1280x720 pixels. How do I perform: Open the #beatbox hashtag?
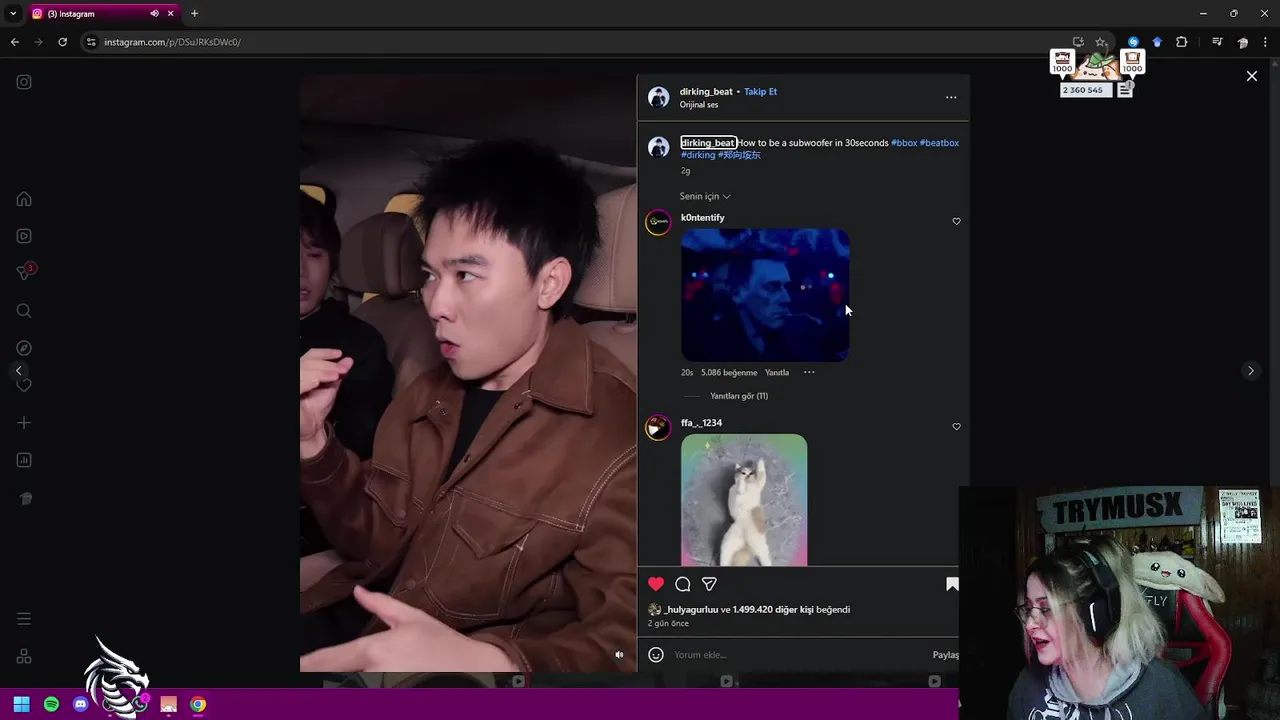(939, 143)
